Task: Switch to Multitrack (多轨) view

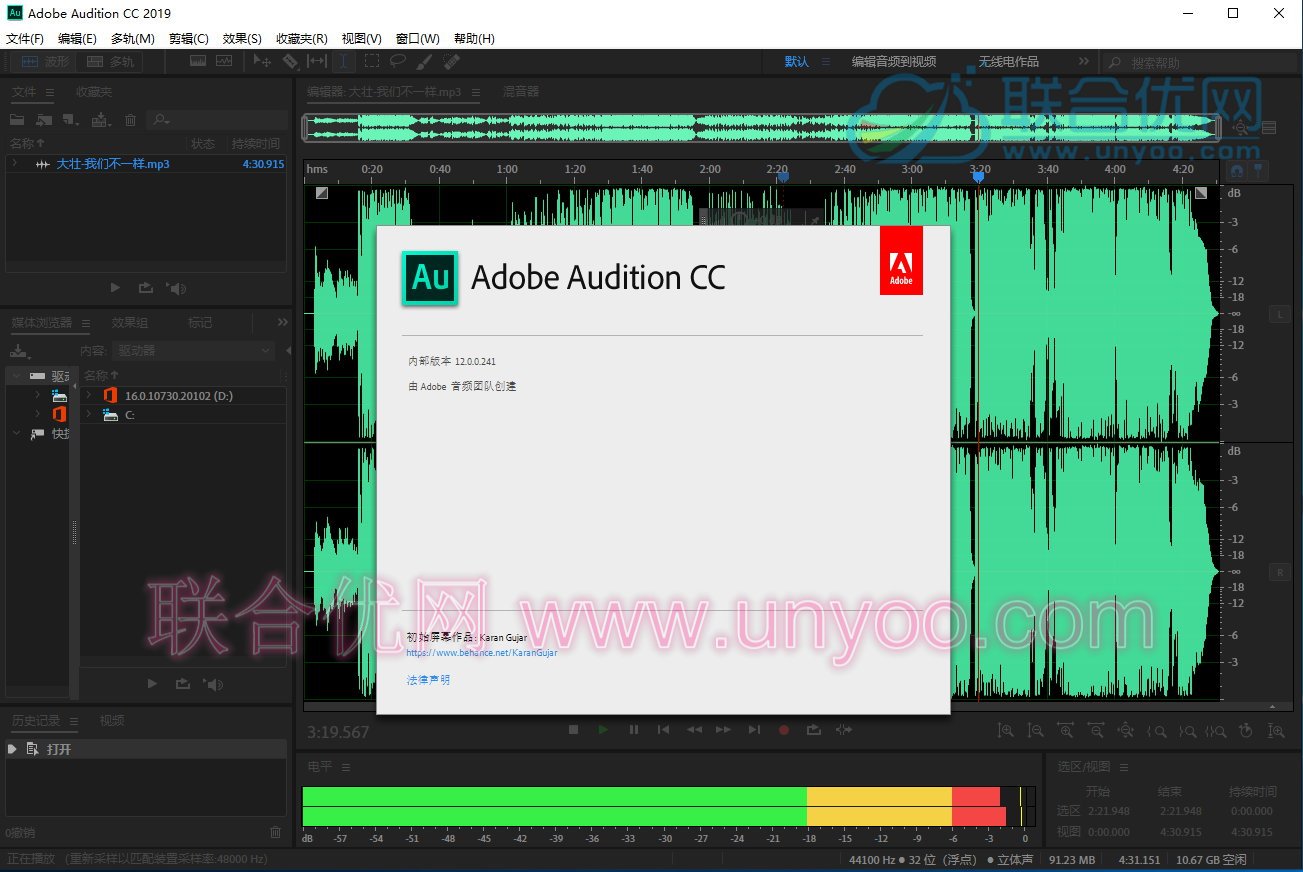Action: (x=110, y=62)
